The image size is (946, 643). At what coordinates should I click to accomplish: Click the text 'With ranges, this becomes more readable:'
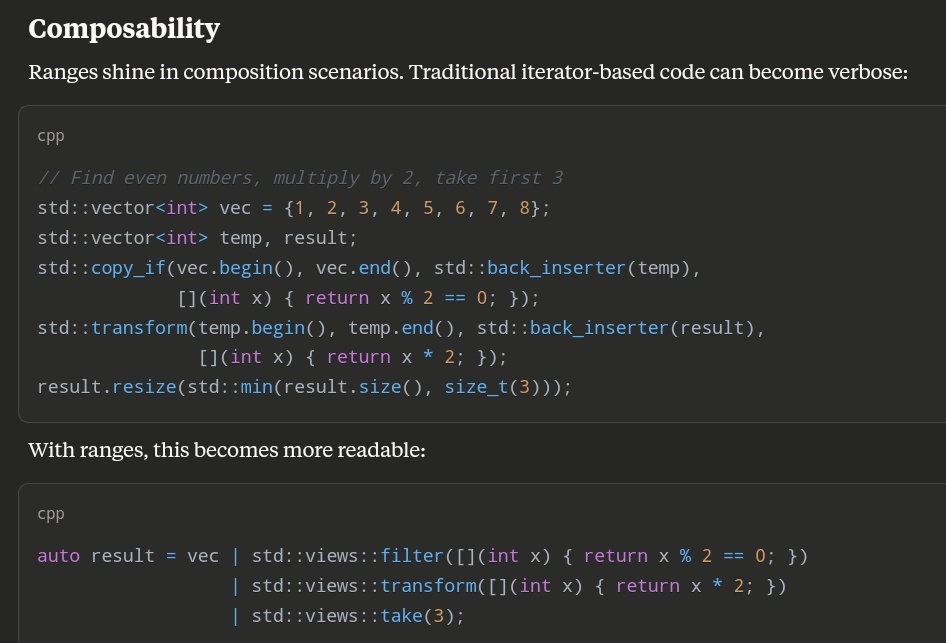(x=227, y=451)
